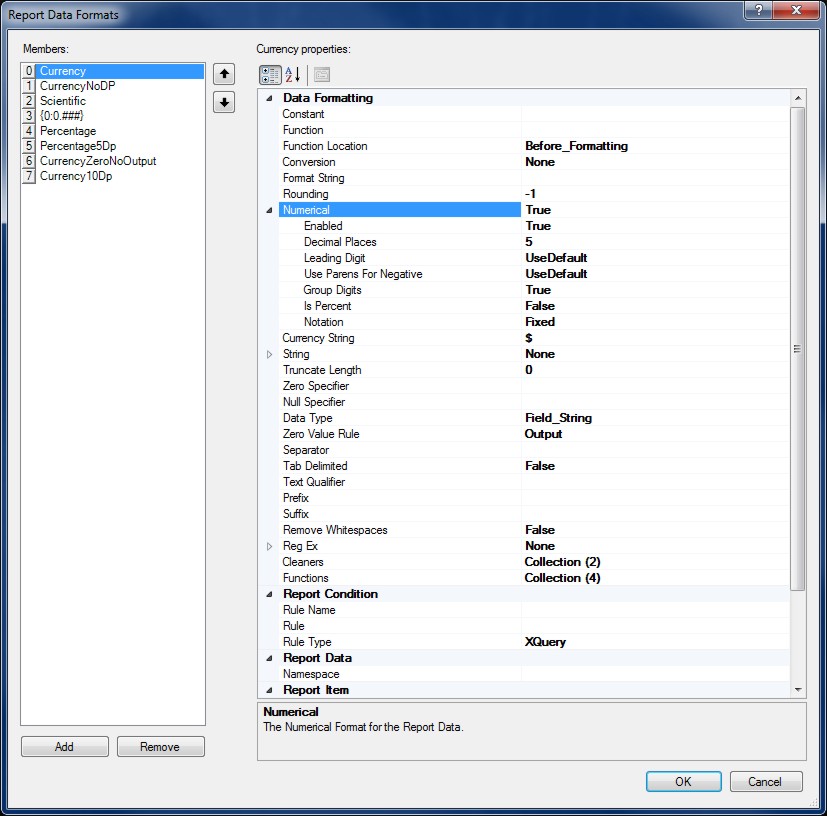This screenshot has width=827, height=816.
Task: Click the Help question mark button
Action: [x=759, y=10]
